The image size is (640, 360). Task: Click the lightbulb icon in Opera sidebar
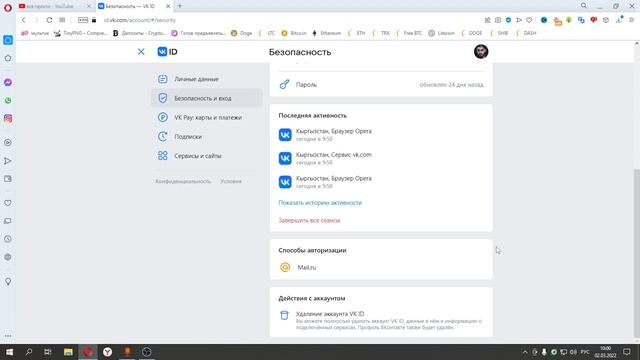coord(8,282)
